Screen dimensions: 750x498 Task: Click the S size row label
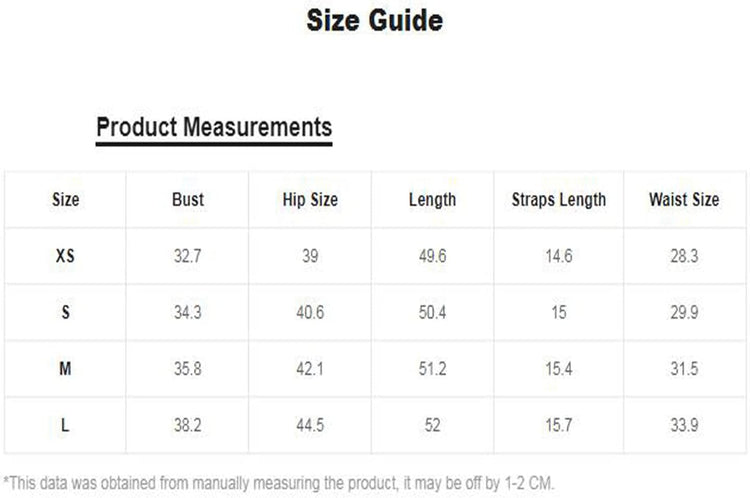[65, 313]
